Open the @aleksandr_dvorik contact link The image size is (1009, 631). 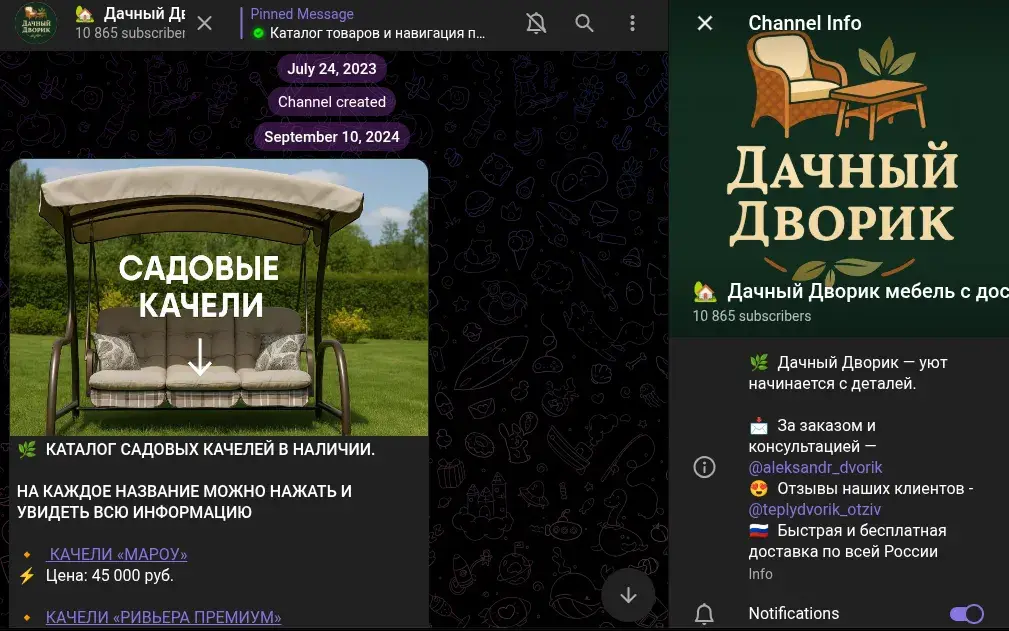pos(815,467)
